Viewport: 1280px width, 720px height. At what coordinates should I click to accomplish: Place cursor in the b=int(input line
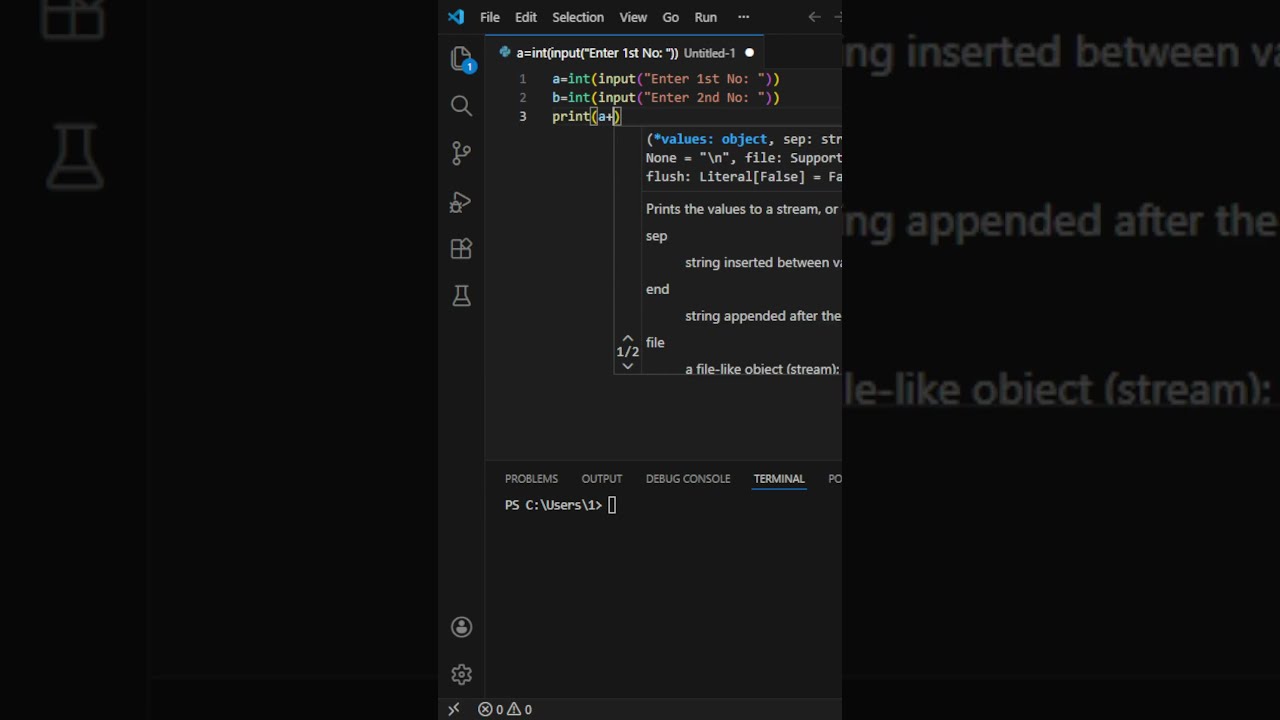(666, 98)
